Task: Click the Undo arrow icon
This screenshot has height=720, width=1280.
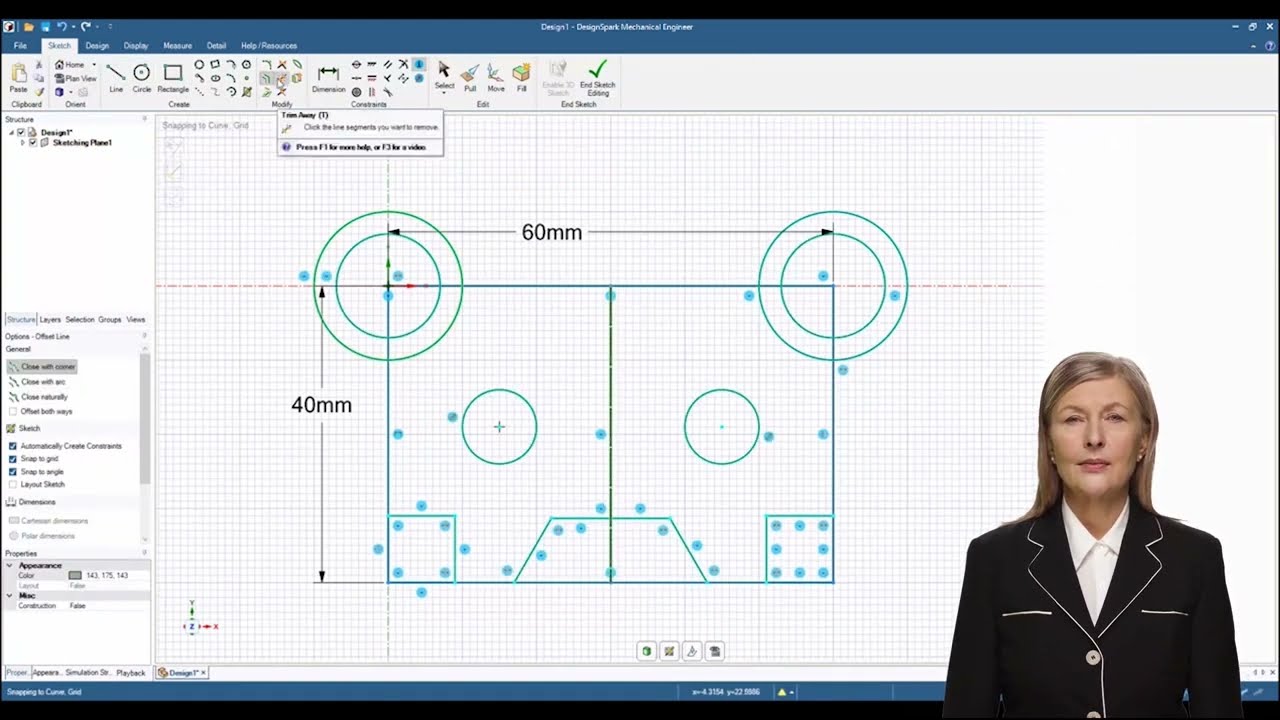Action: pos(62,26)
